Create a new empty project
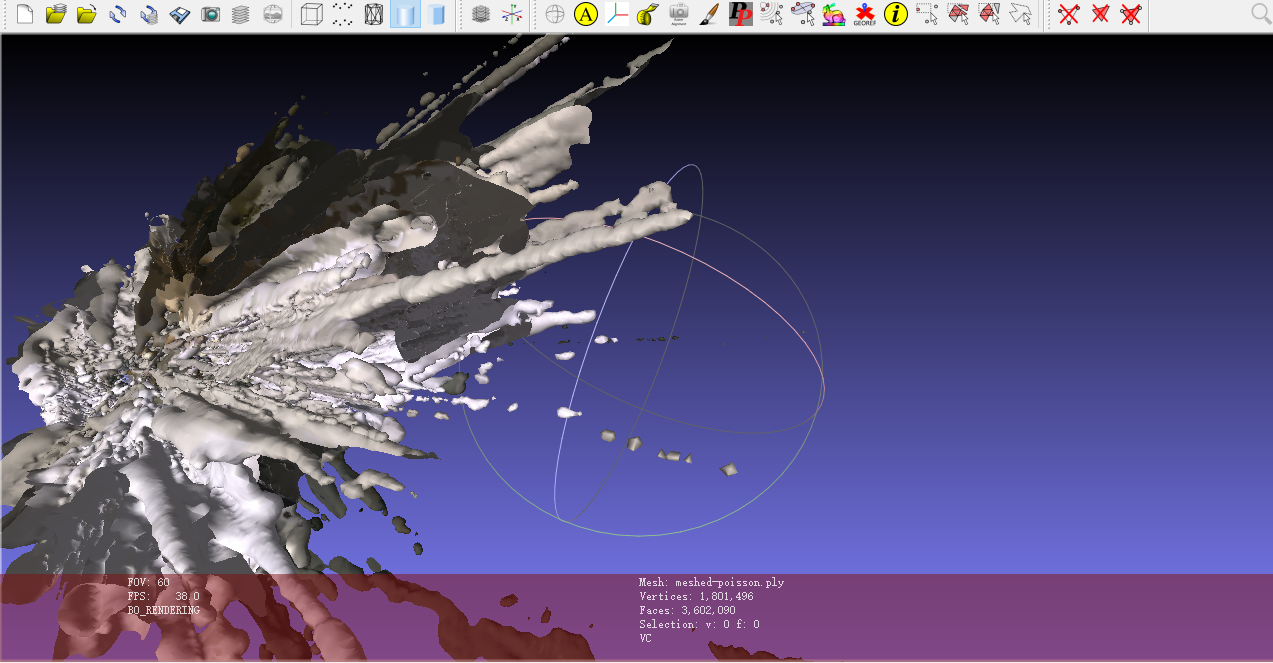 pos(25,14)
